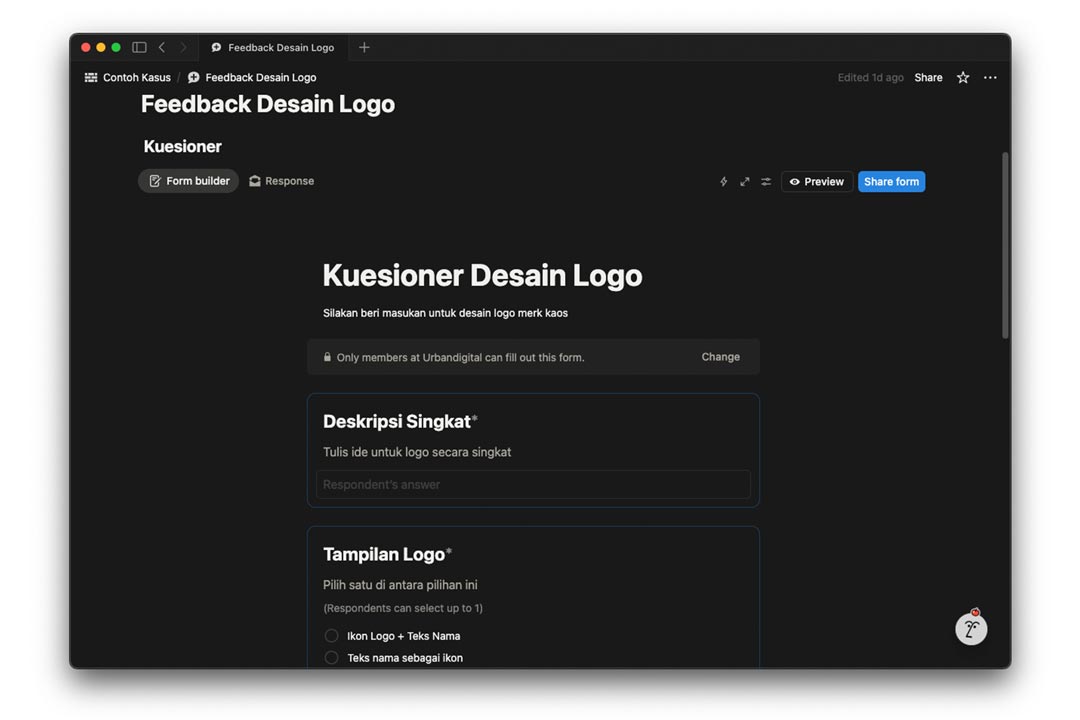Image resolution: width=1080 pixels, height=720 pixels.
Task: Expand form to full page view
Action: coord(745,182)
